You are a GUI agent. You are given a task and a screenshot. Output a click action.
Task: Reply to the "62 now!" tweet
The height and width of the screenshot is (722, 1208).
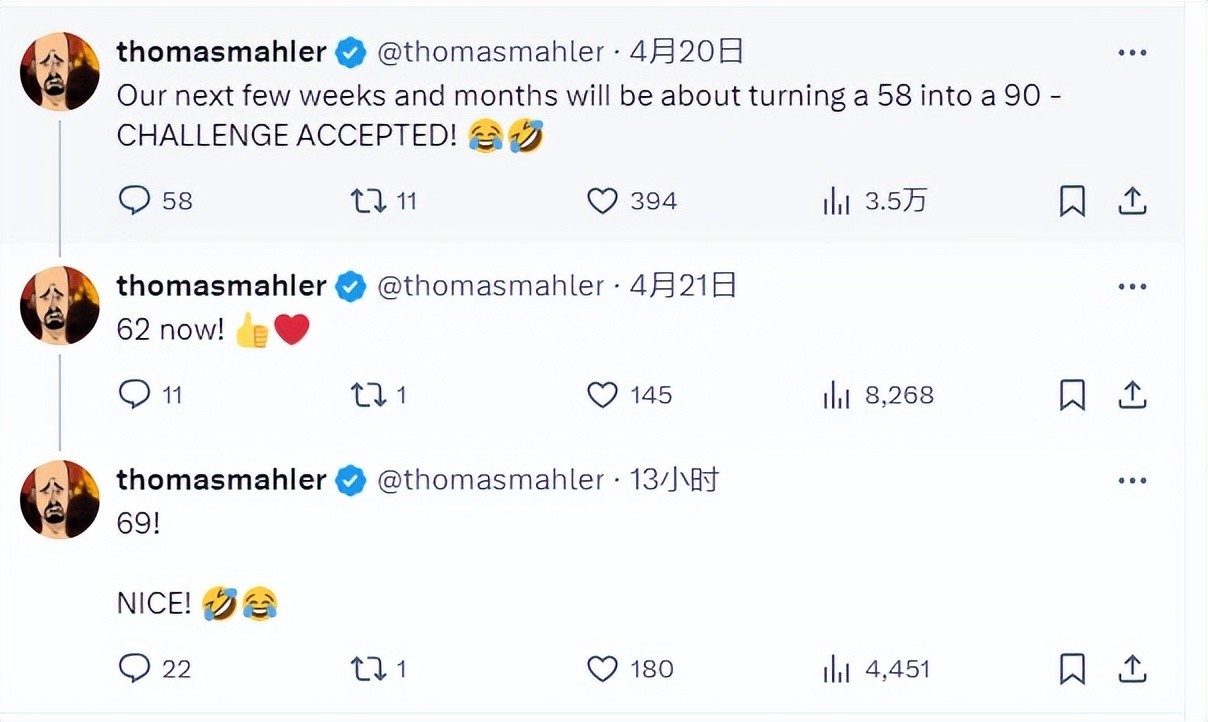[134, 396]
